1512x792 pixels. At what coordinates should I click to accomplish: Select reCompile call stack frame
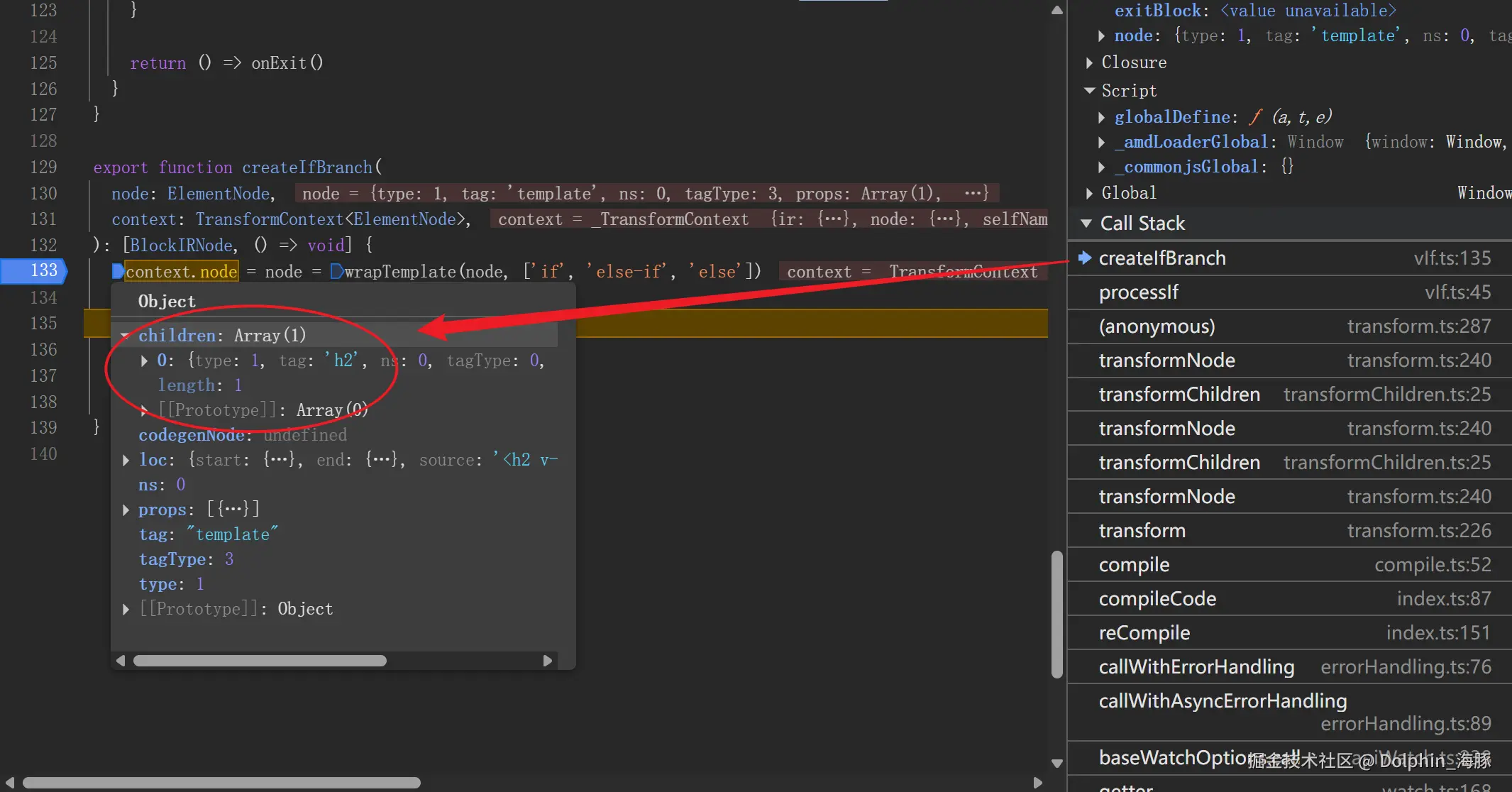1289,633
